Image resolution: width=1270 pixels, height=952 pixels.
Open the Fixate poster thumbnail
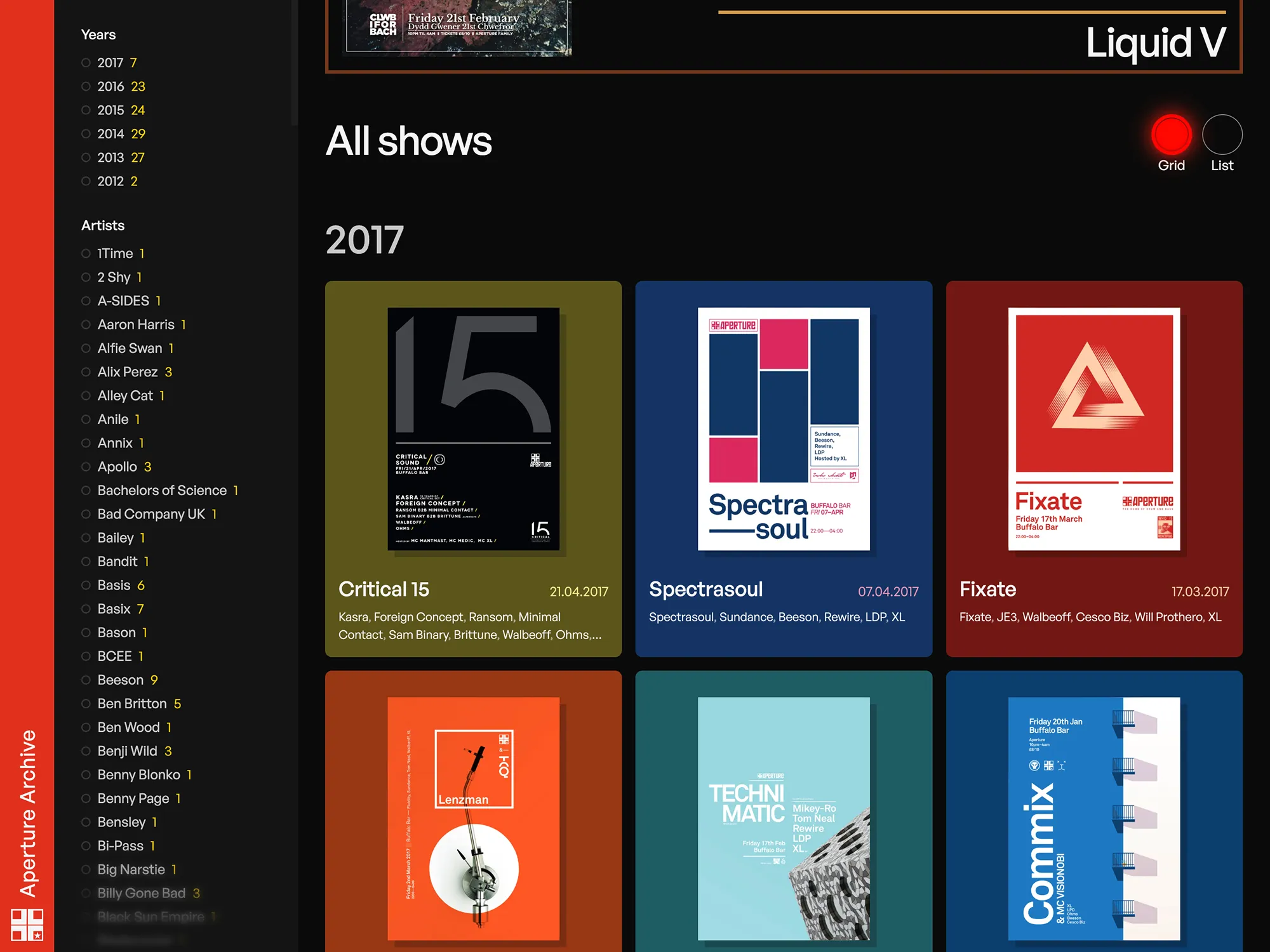pos(1094,429)
